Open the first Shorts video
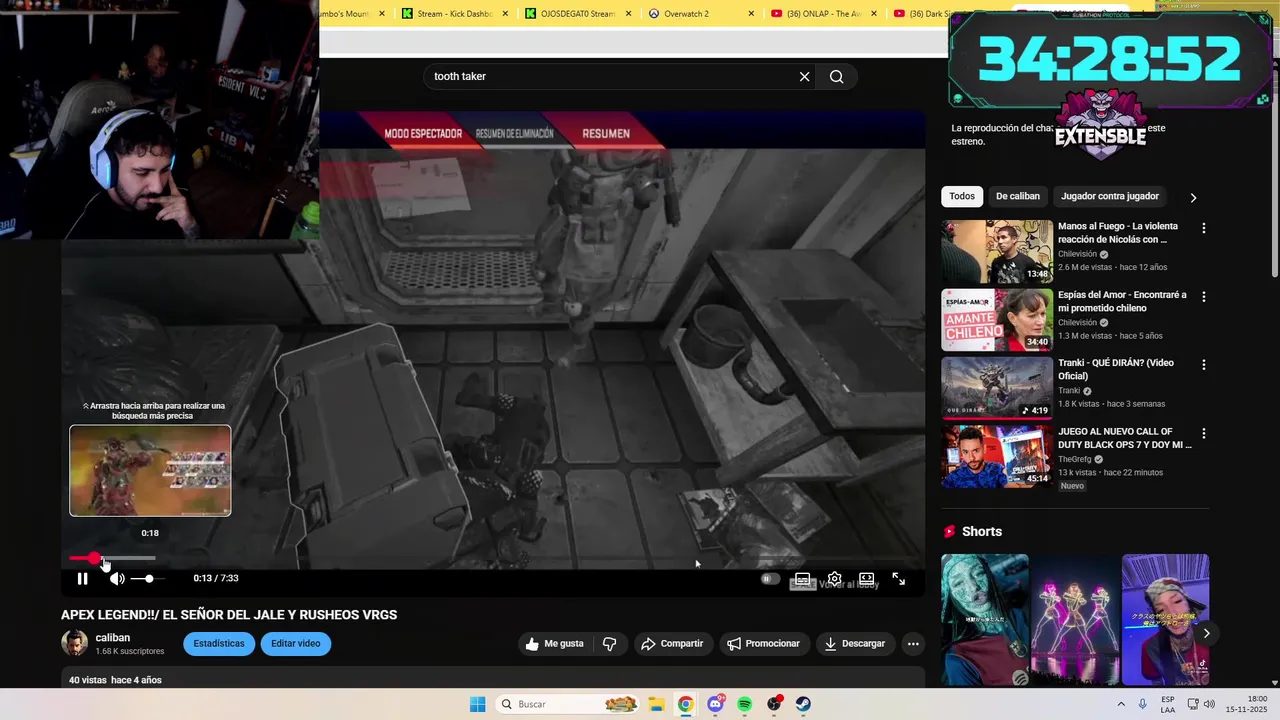 [x=984, y=620]
